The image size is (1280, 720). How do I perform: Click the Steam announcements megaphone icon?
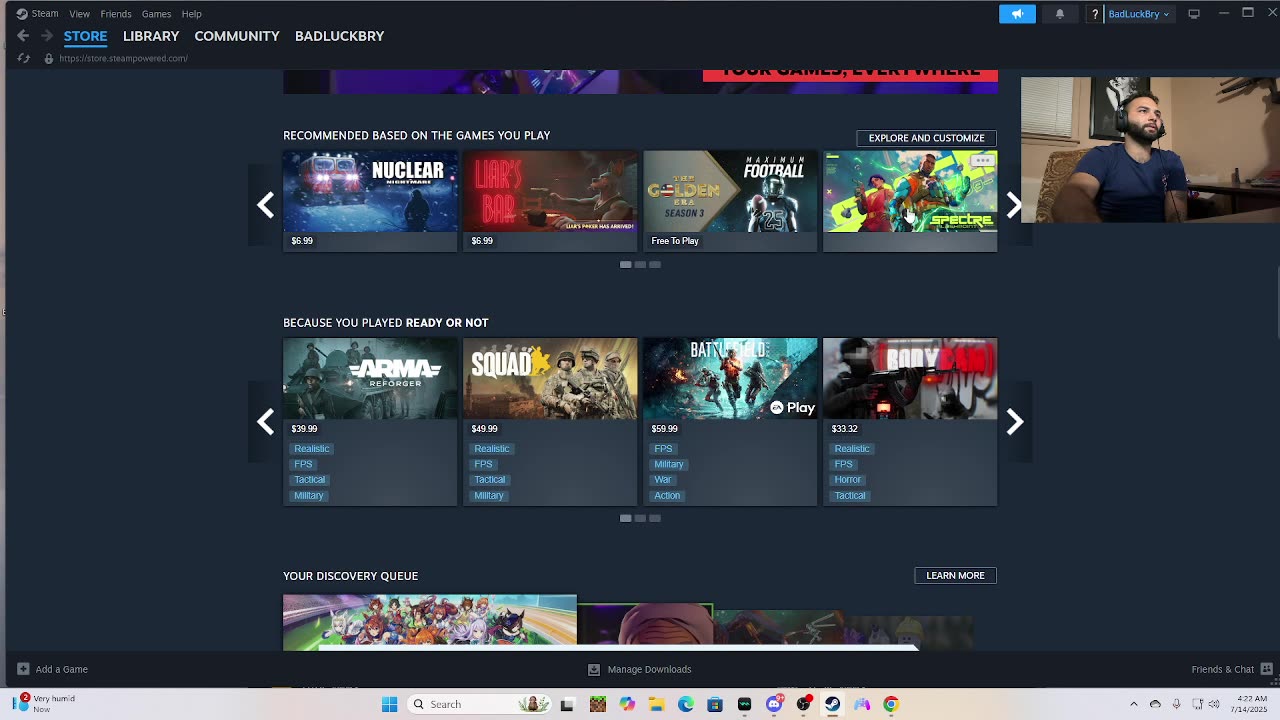pyautogui.click(x=1017, y=14)
